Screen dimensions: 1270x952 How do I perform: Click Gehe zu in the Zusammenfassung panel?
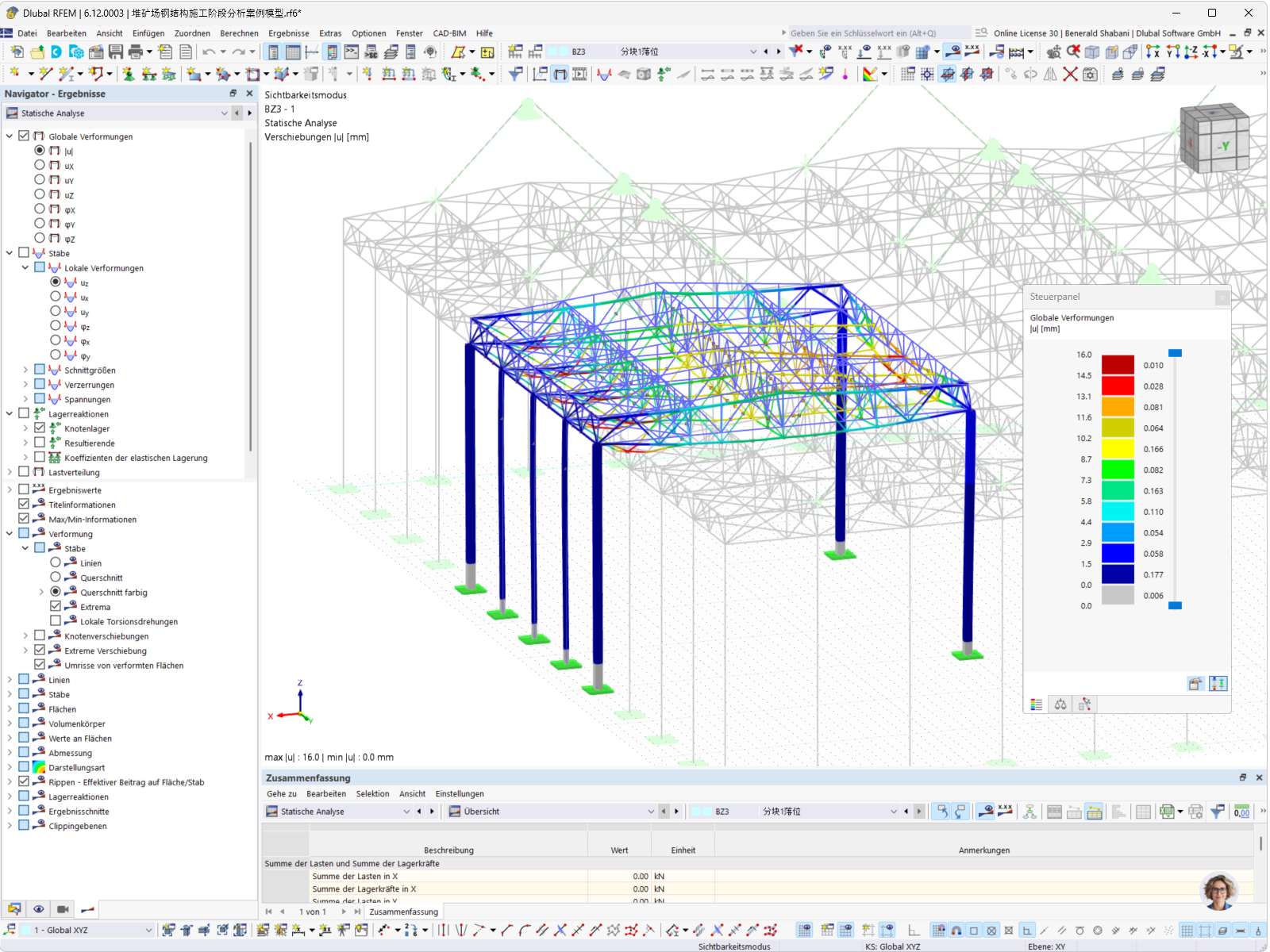coord(281,794)
